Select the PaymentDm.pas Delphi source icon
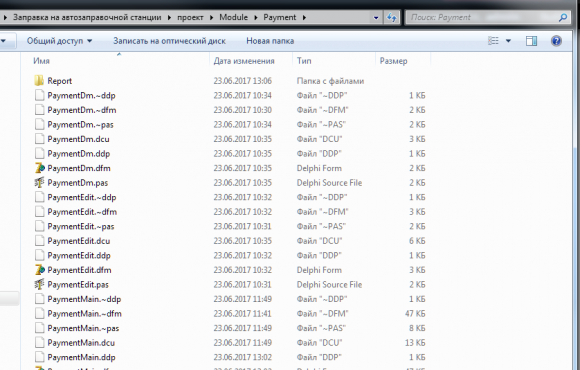 40,182
